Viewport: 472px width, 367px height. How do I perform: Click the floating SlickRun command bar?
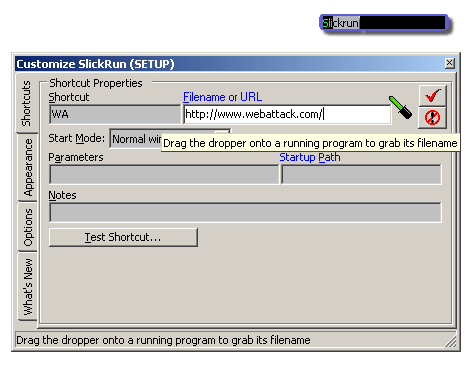coord(383,23)
